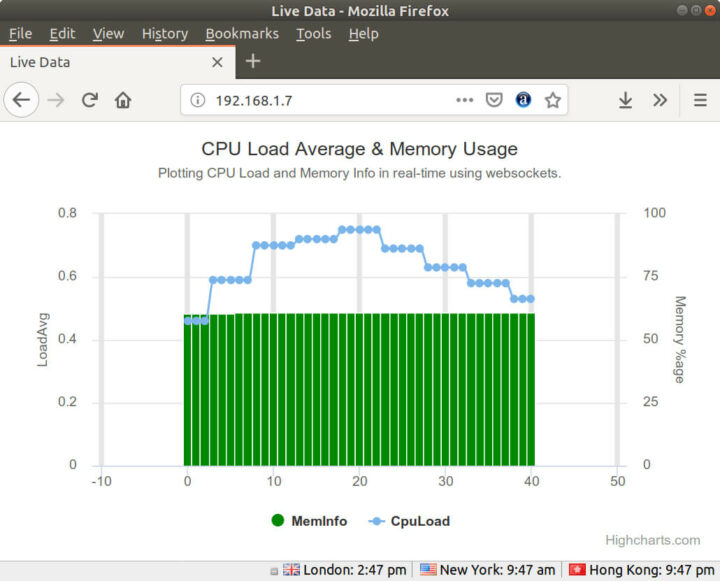Go back to the previous page
Screen dimensions: 720x581
coord(21,100)
